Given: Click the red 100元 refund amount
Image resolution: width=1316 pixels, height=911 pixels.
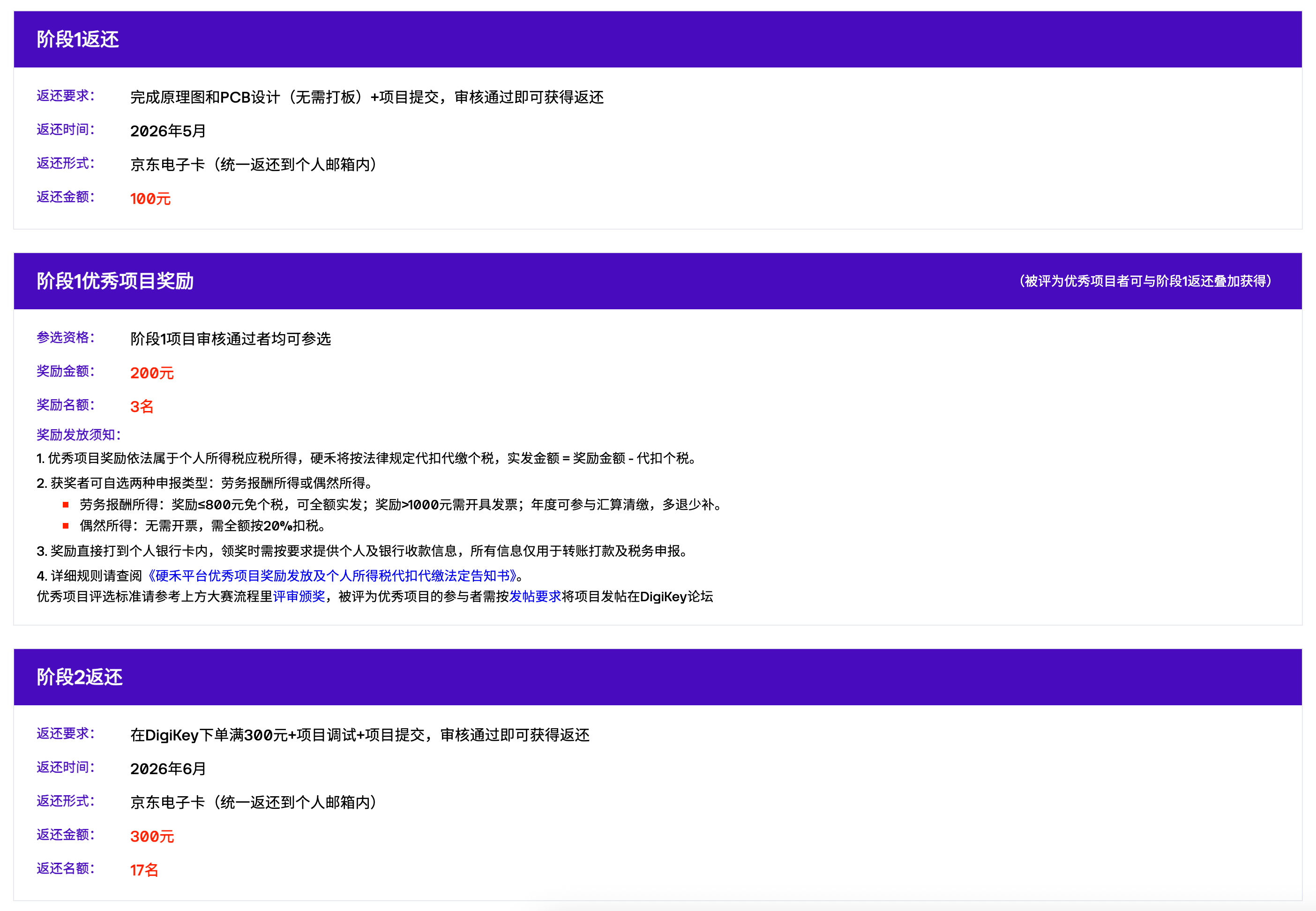Looking at the screenshot, I should (150, 199).
